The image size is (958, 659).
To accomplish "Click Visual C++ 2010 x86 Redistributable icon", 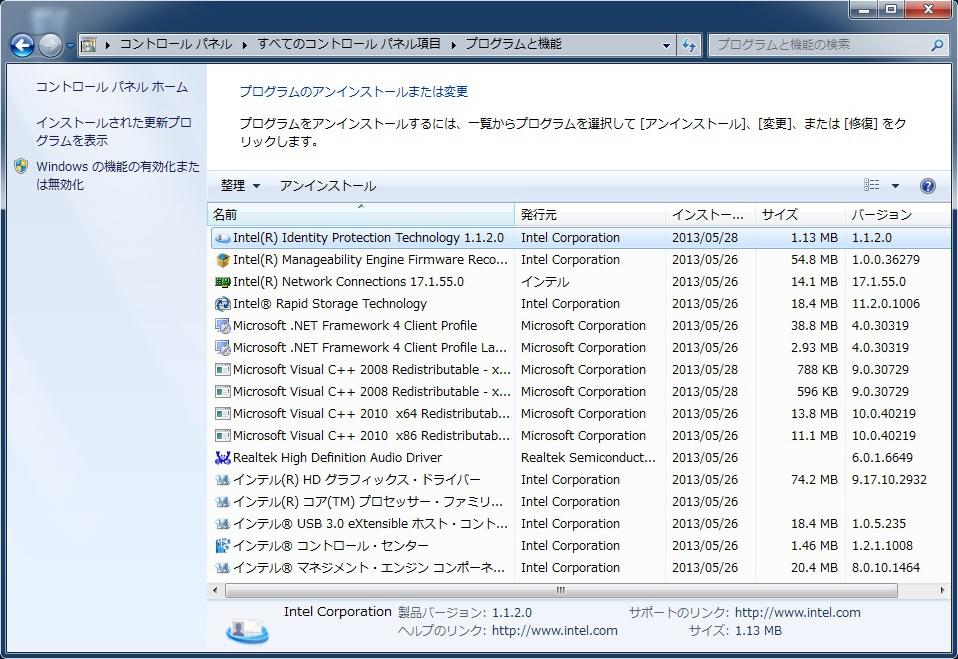I will click(223, 435).
